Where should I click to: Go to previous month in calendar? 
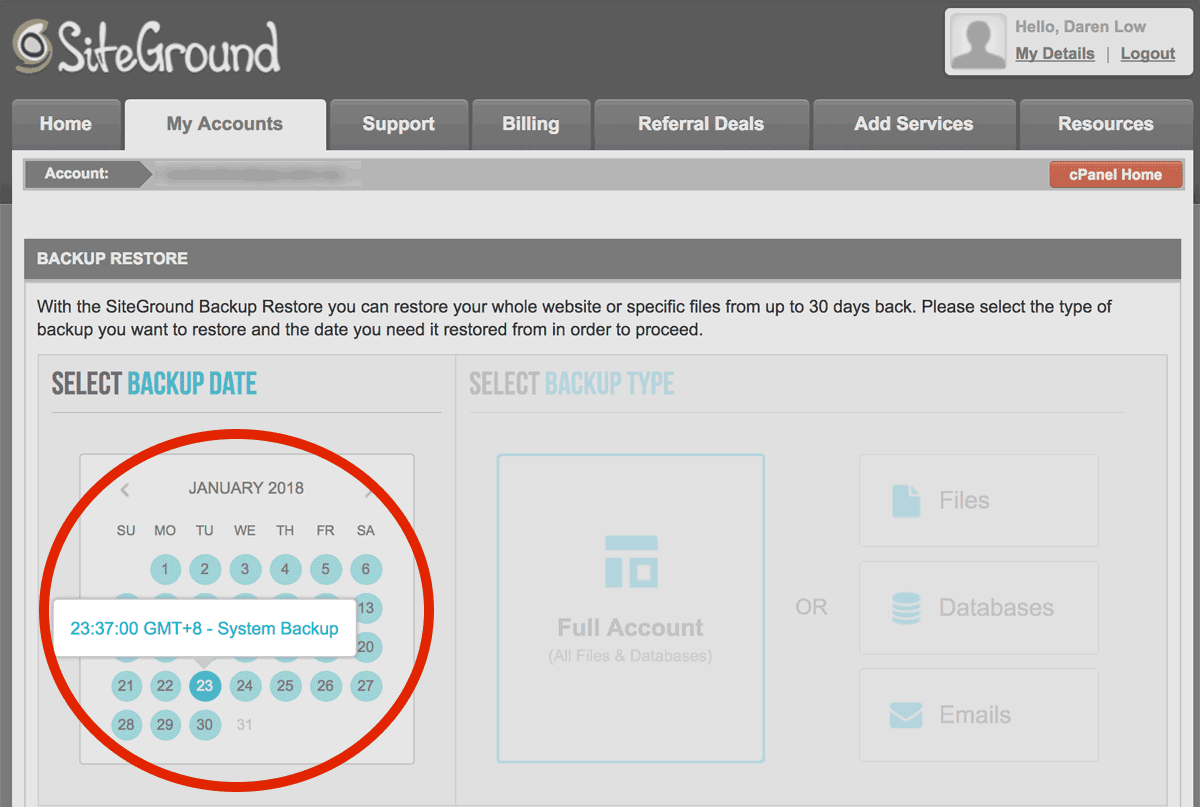click(125, 490)
